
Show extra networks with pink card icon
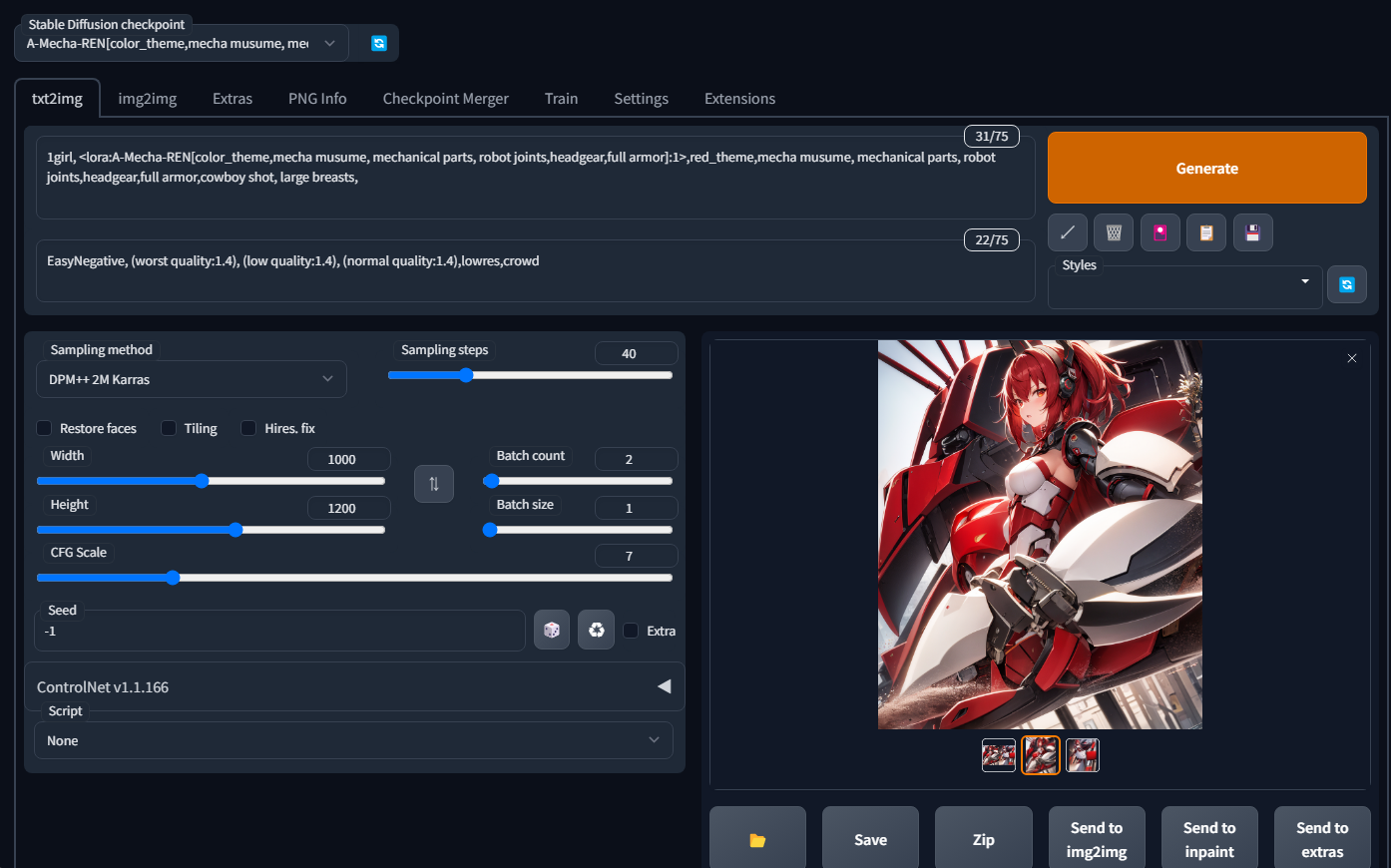[x=1159, y=232]
